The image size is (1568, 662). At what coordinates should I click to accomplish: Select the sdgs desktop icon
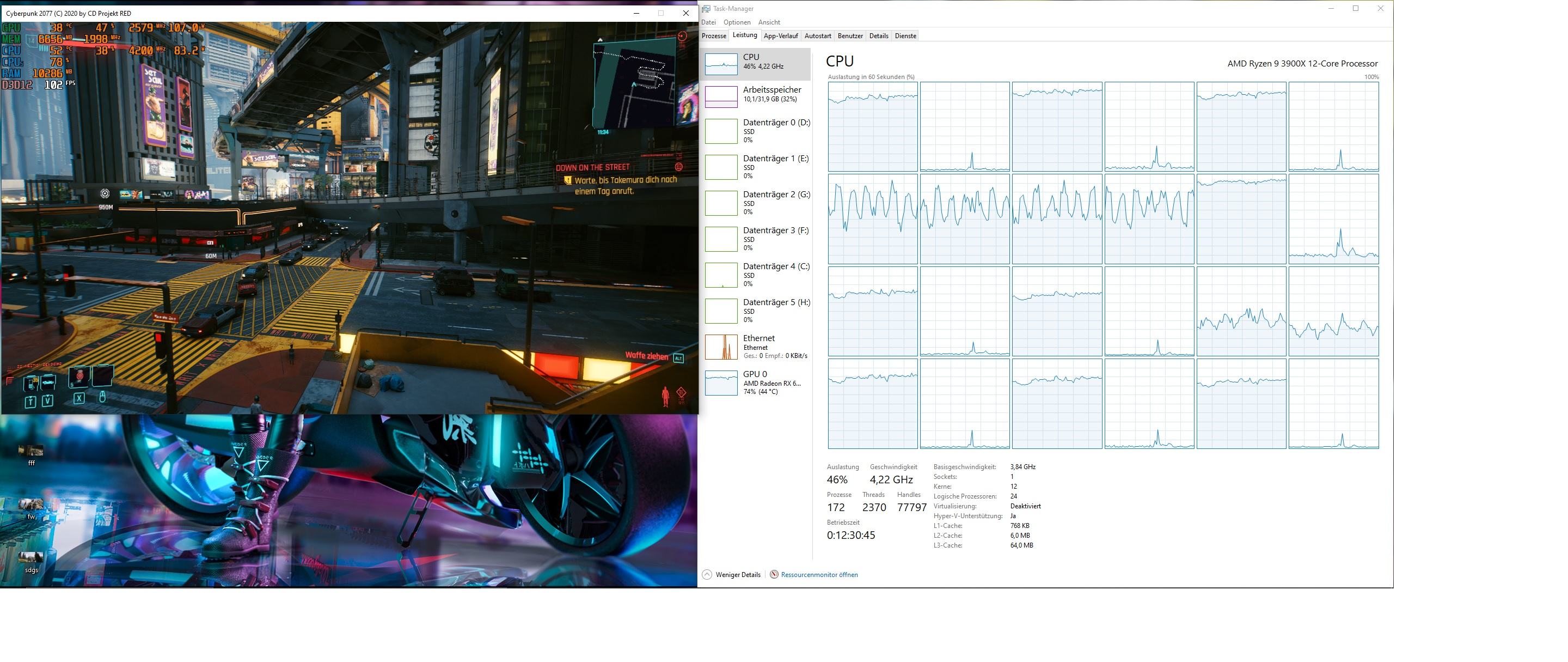31,558
